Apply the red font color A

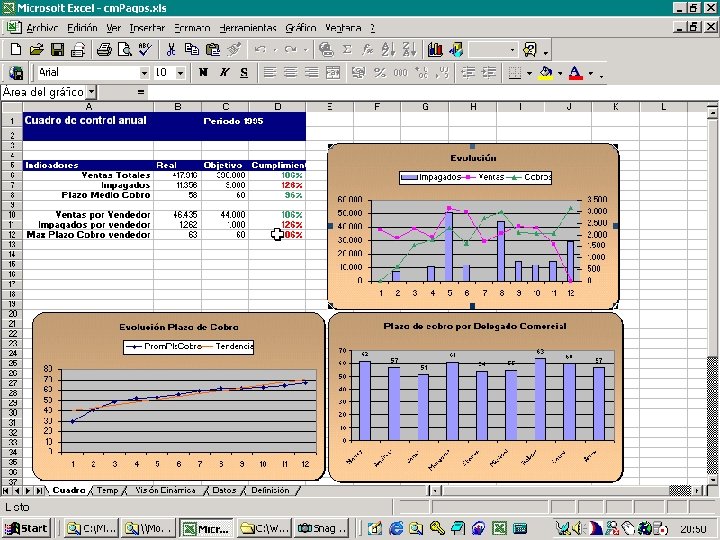click(575, 73)
